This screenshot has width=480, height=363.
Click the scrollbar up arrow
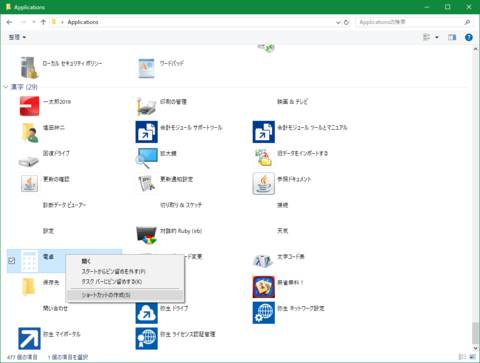coord(475,49)
